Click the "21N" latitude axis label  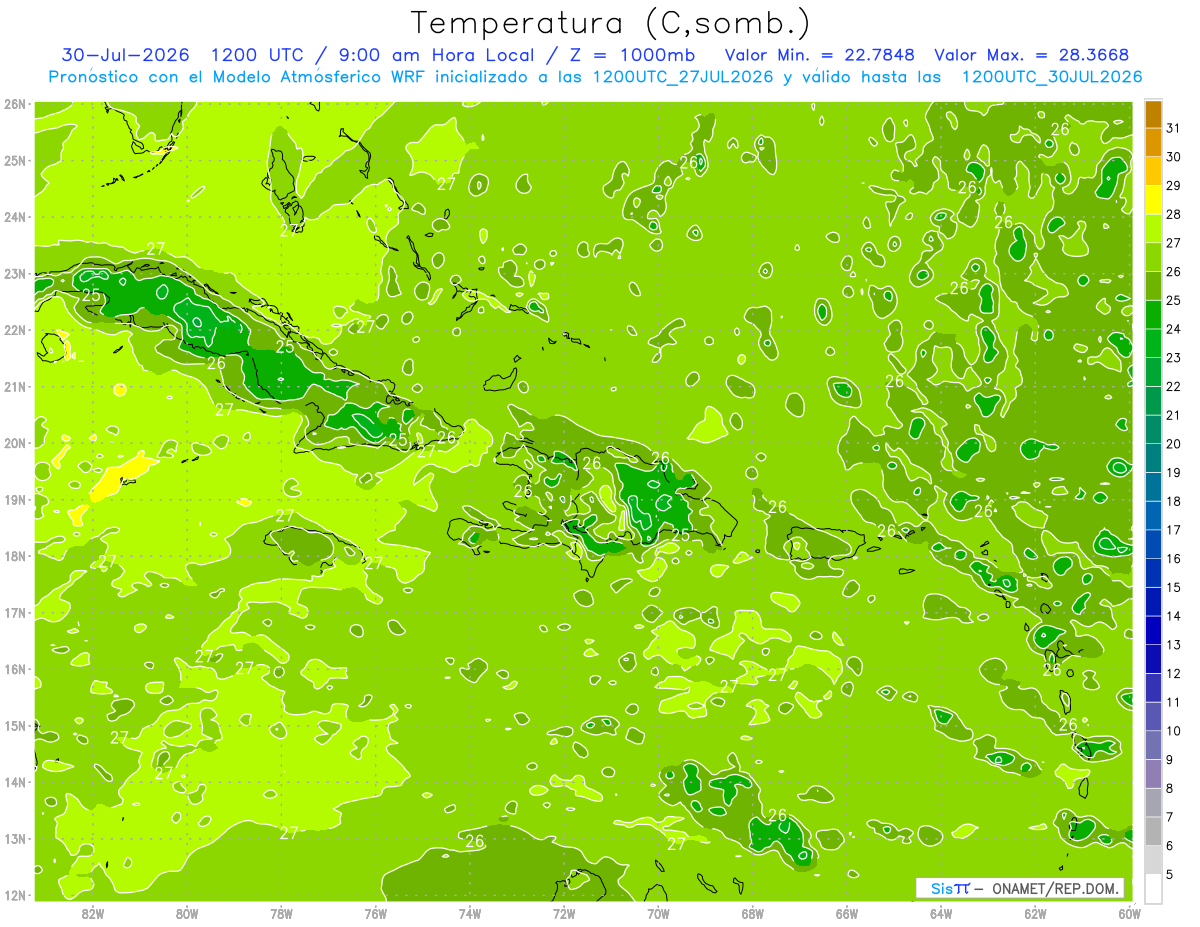coord(15,387)
